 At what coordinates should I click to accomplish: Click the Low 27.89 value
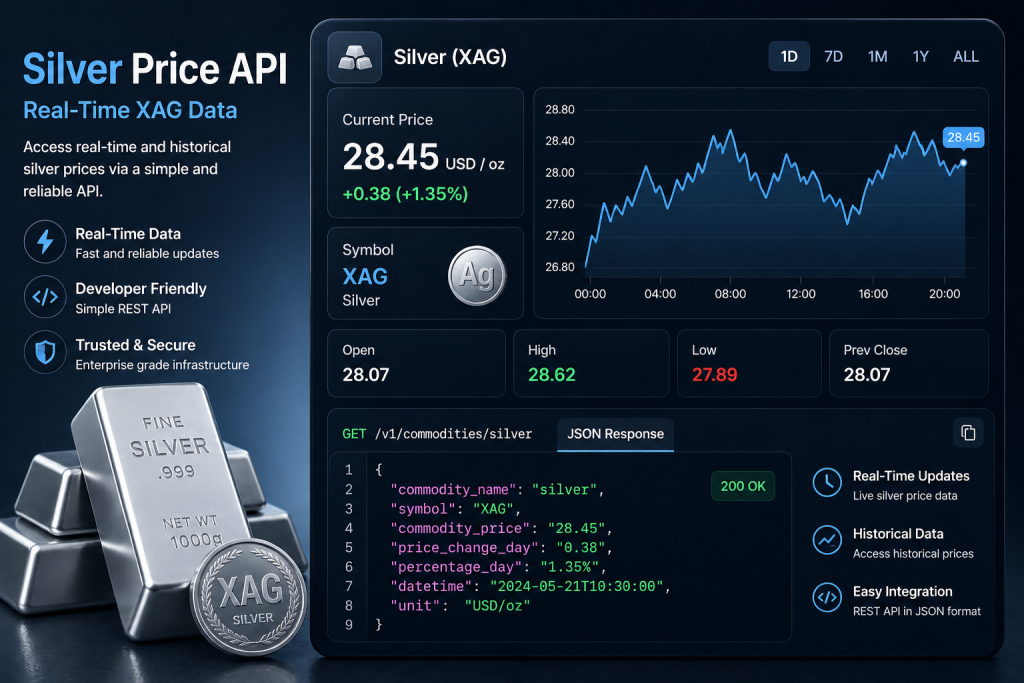(x=714, y=375)
